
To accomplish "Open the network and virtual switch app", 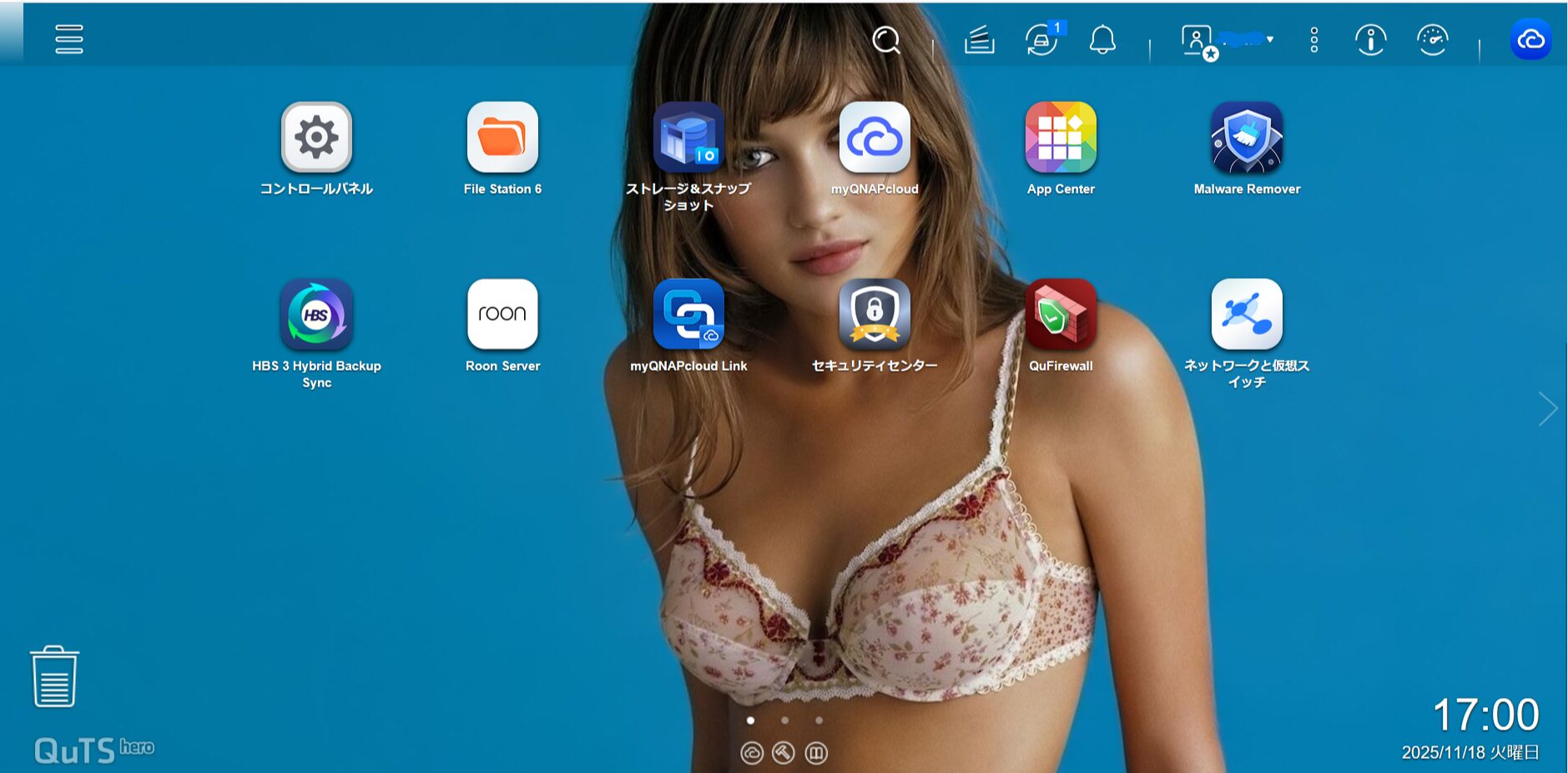I will click(1246, 315).
